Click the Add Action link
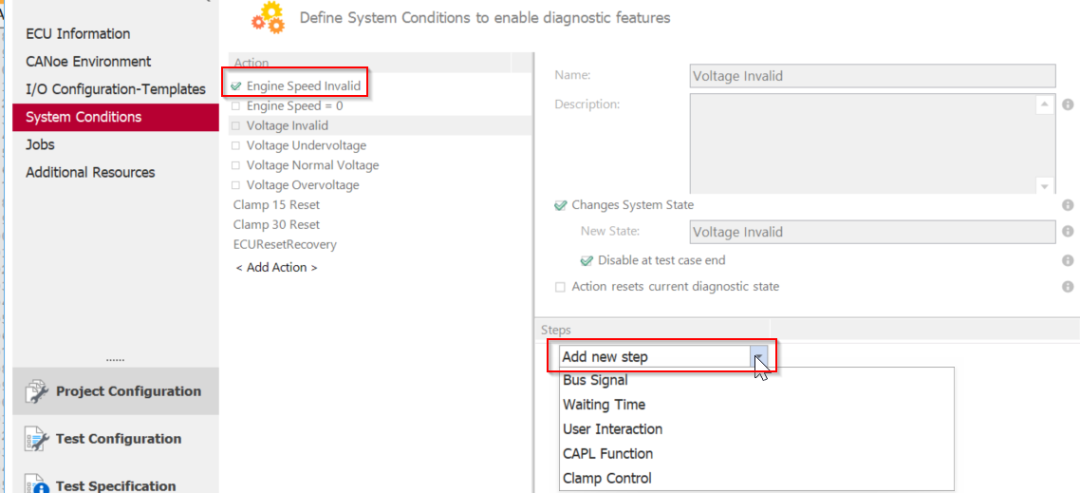The height and width of the screenshot is (493, 1080). pyautogui.click(x=276, y=267)
